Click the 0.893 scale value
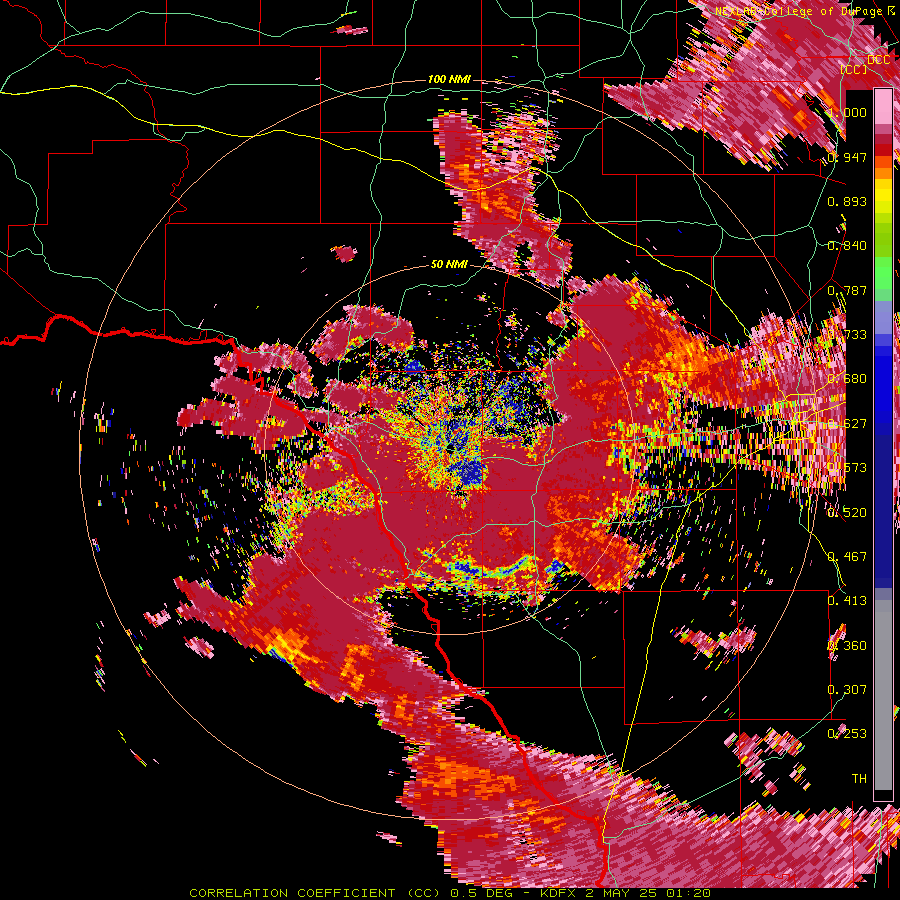 [847, 201]
